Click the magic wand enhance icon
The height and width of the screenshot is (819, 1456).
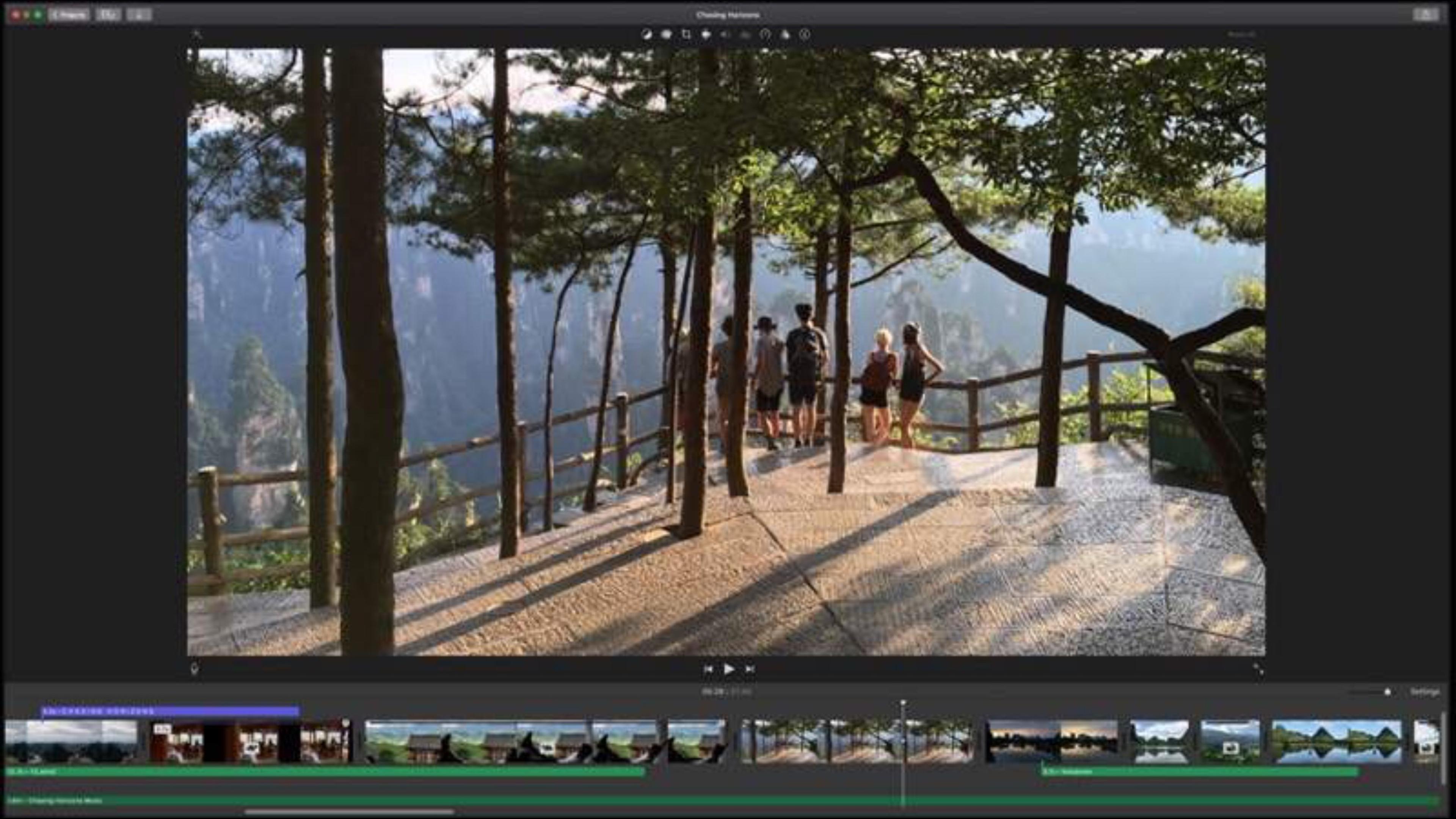click(x=196, y=35)
